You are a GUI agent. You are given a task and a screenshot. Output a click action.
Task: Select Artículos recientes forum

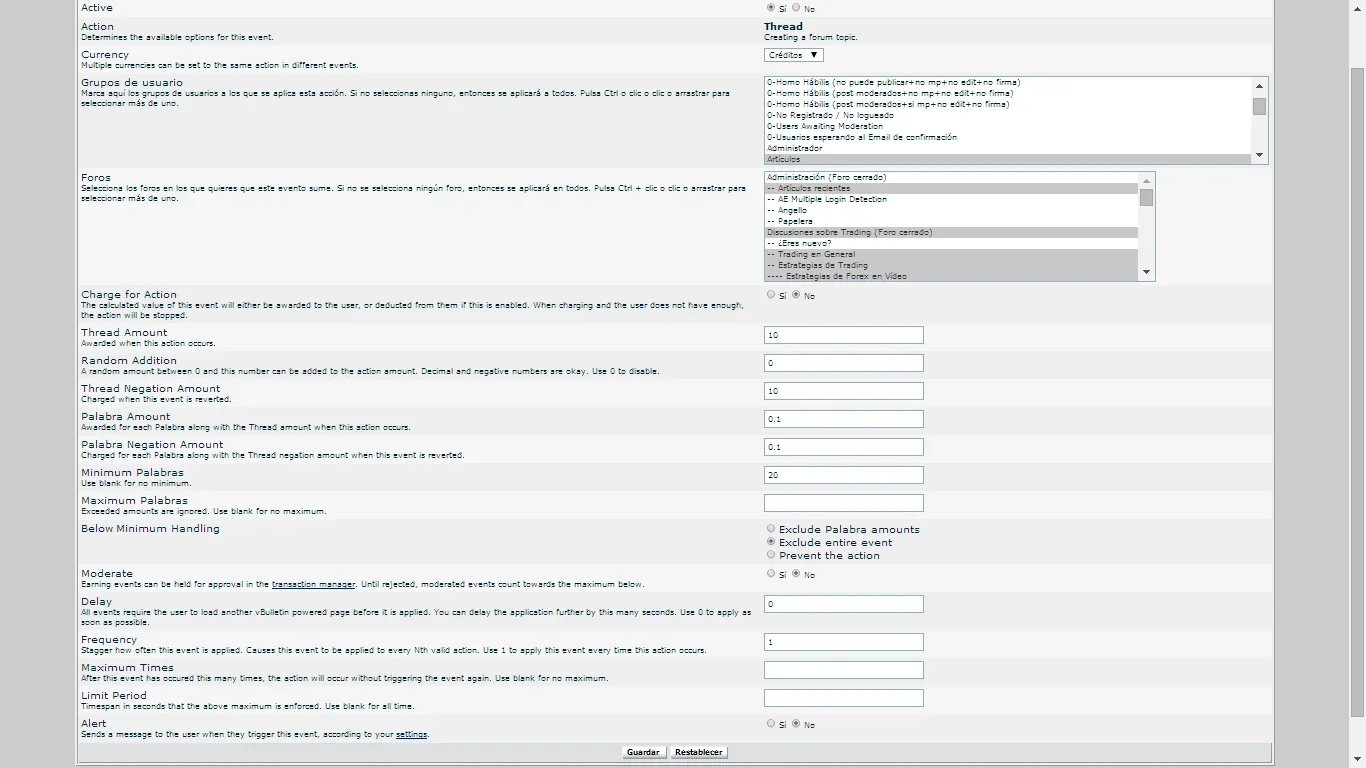click(x=951, y=188)
